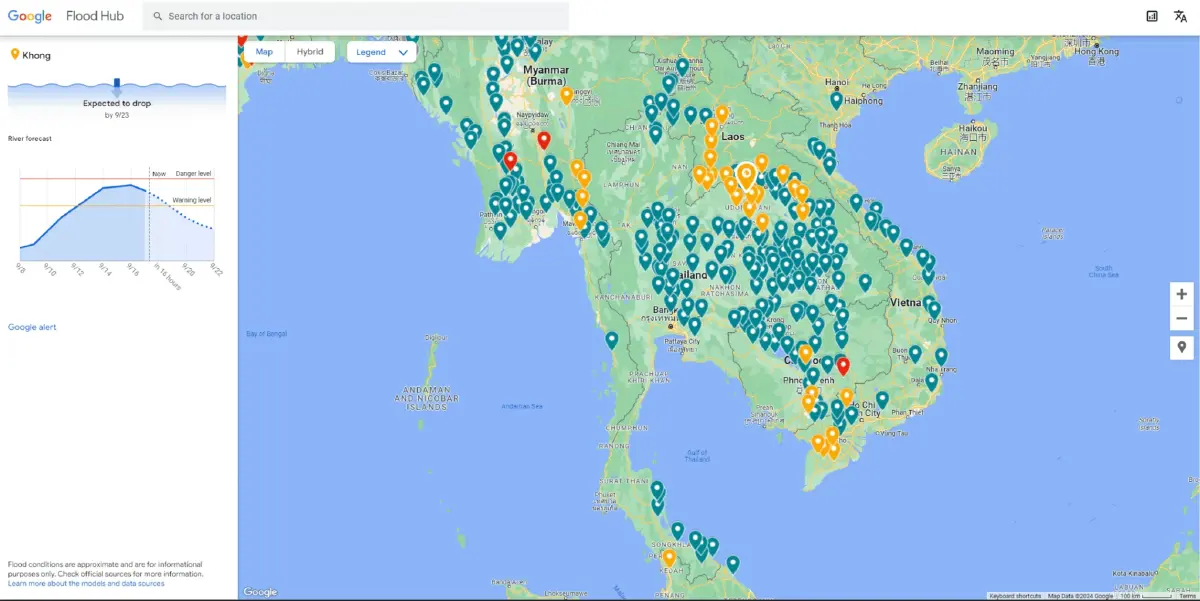
Task: Click the Google watermark on the map
Action: coord(259,591)
